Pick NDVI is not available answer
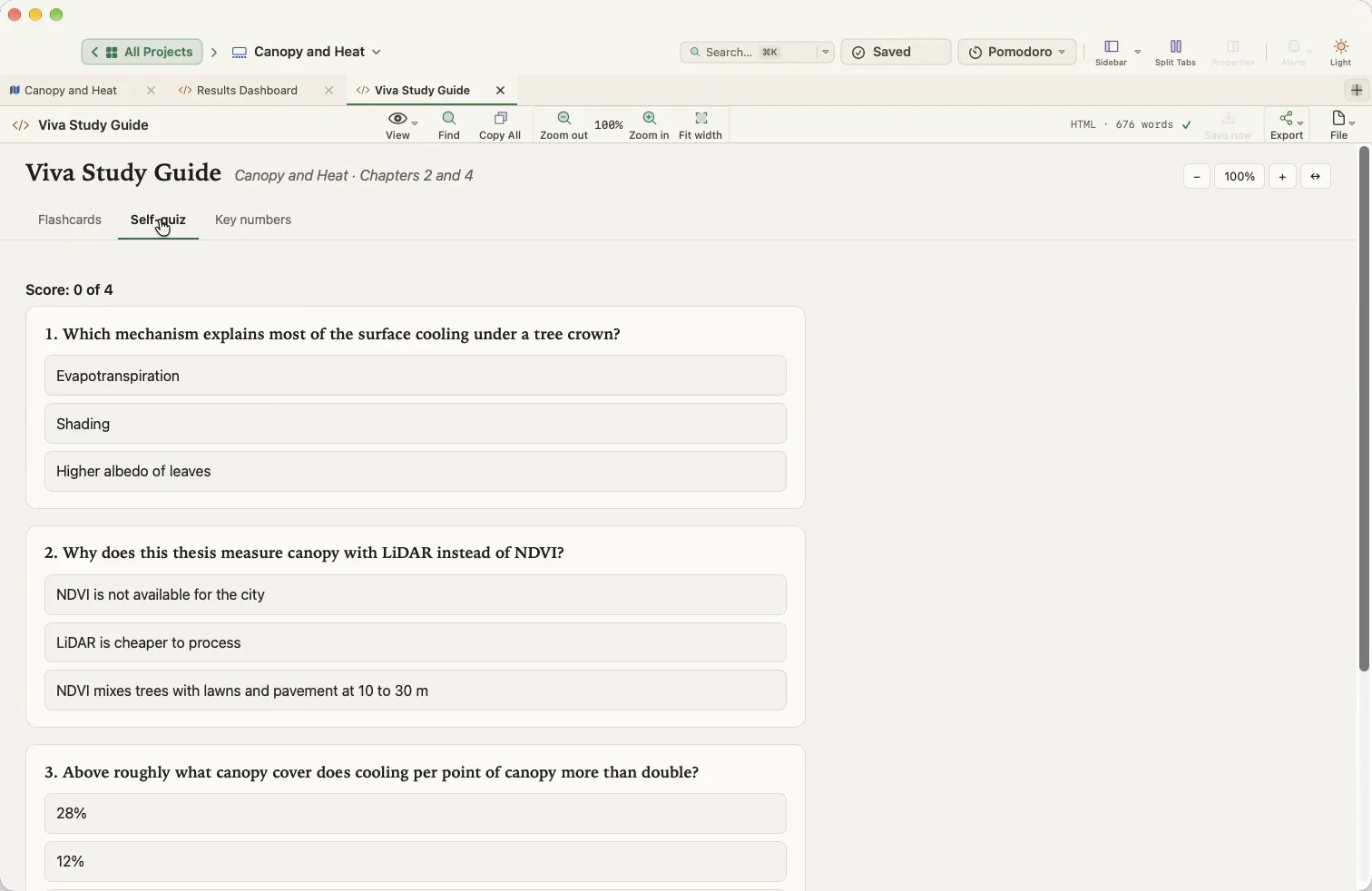This screenshot has width=1372, height=891. [416, 595]
